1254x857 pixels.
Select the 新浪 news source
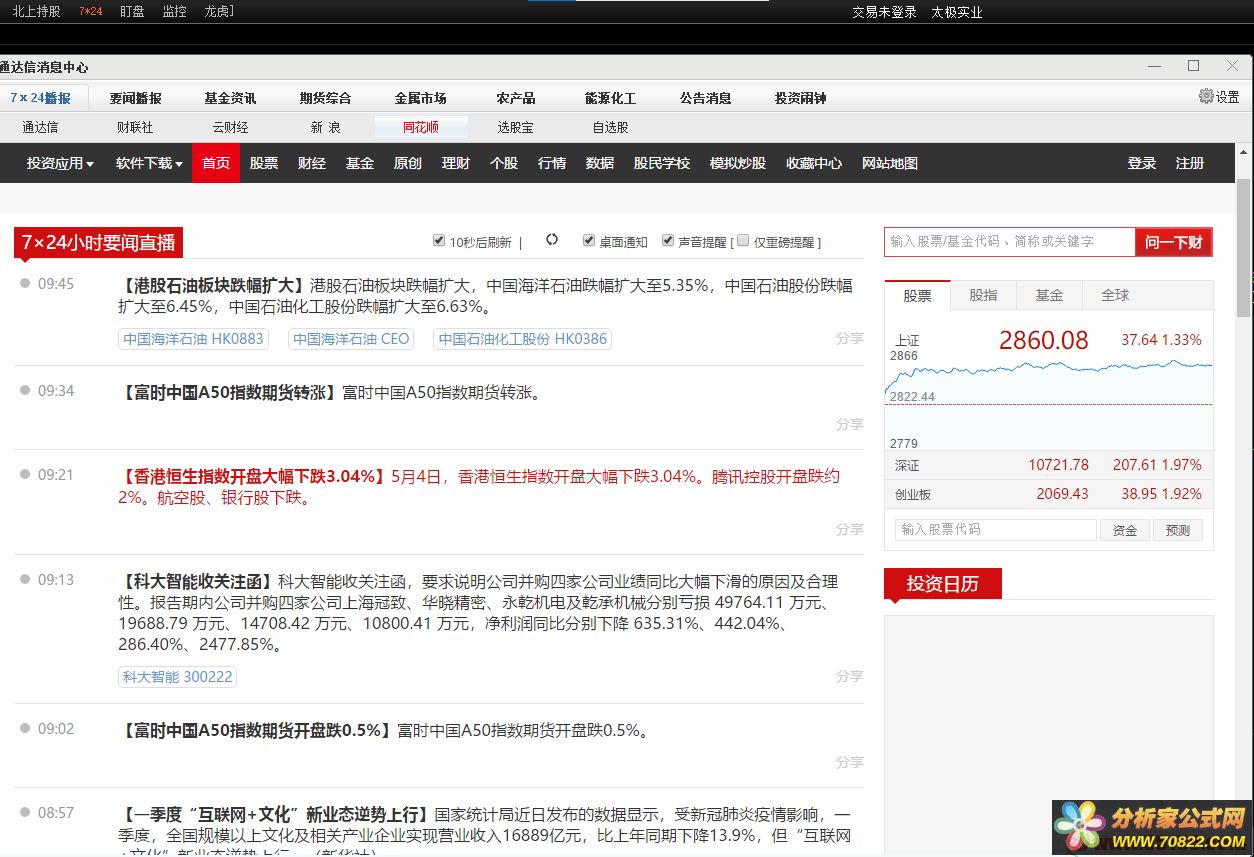click(x=325, y=127)
